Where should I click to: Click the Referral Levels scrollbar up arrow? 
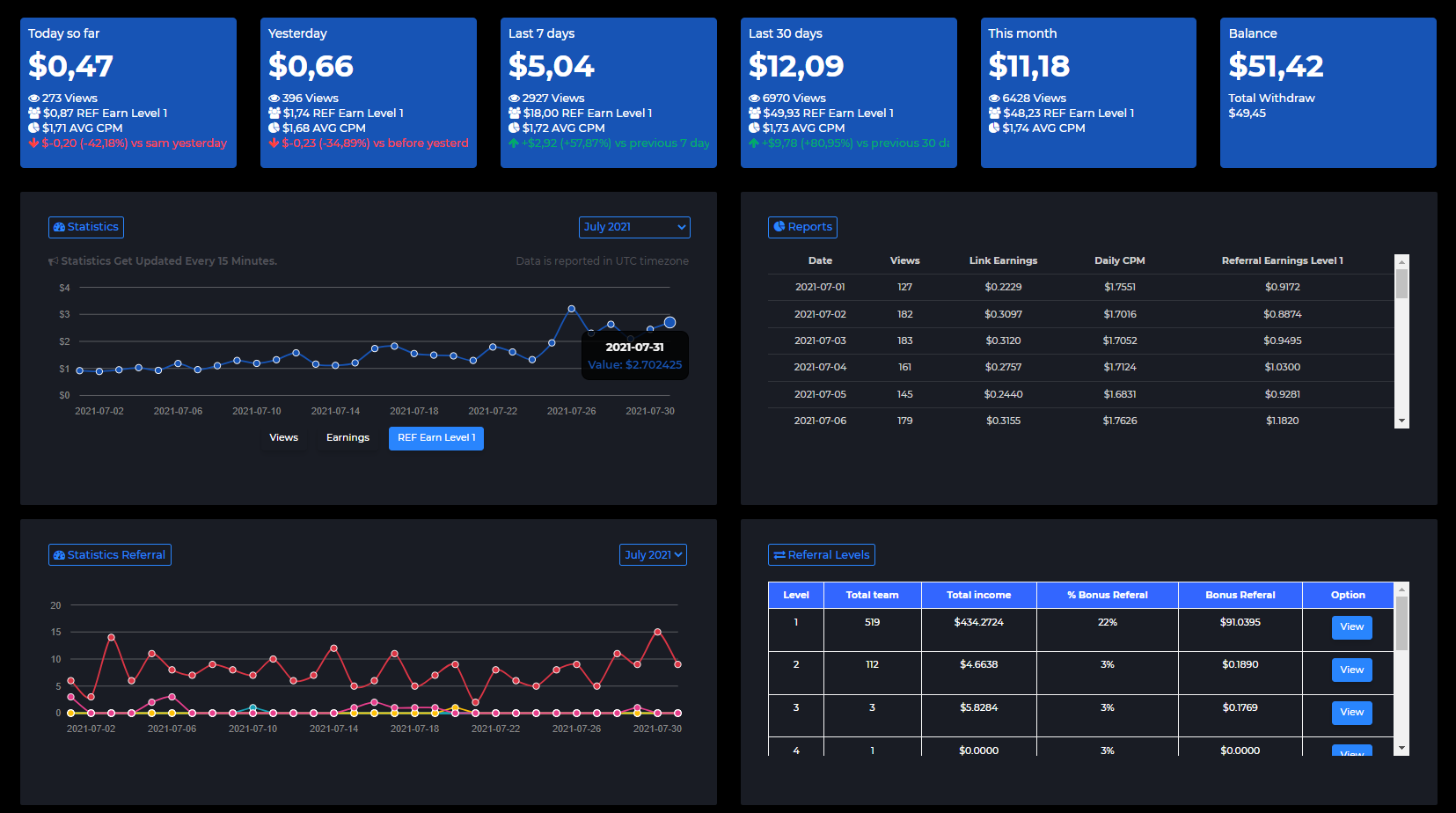tap(1402, 589)
